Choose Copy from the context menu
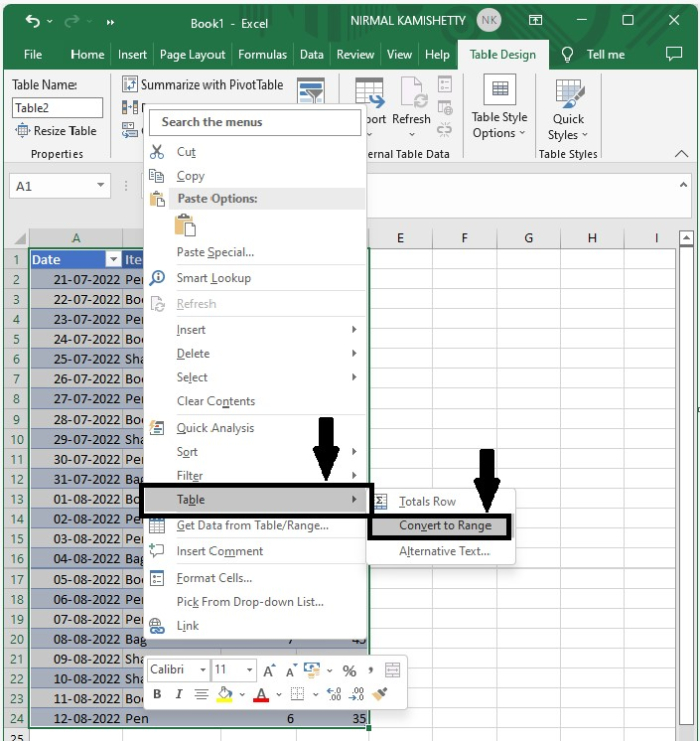Viewport: 700px width, 741px height. click(255, 176)
